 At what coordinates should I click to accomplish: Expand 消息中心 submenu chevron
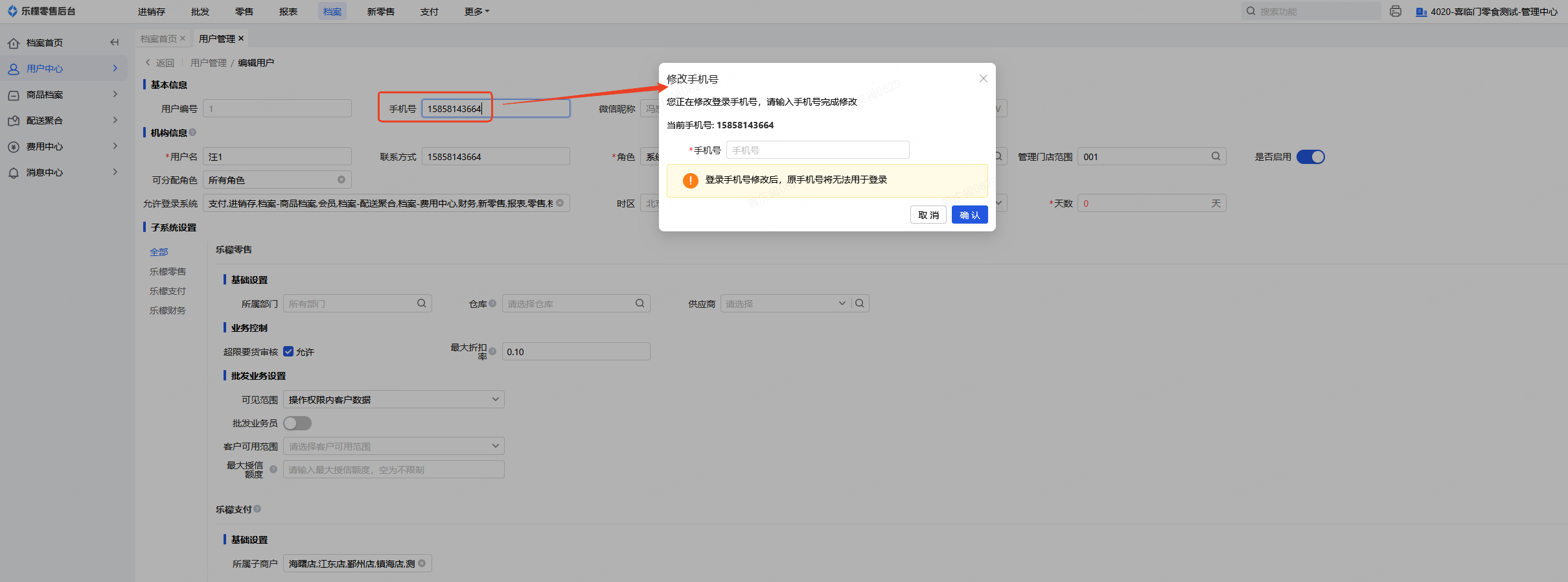point(115,172)
